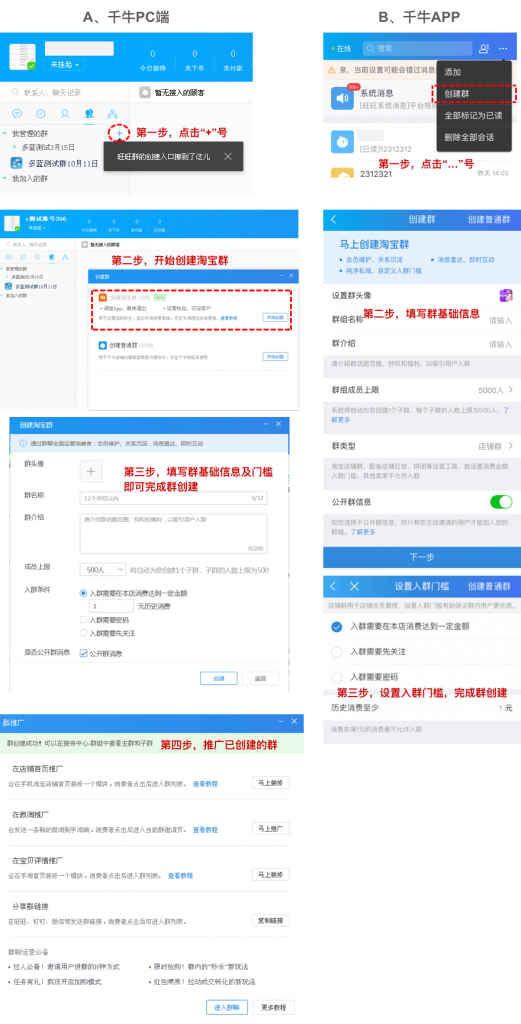The image size is (521, 1024).
Task: Click the orange 创建淘宝群 icon in the 创建群 dialog
Action: coord(103,297)
